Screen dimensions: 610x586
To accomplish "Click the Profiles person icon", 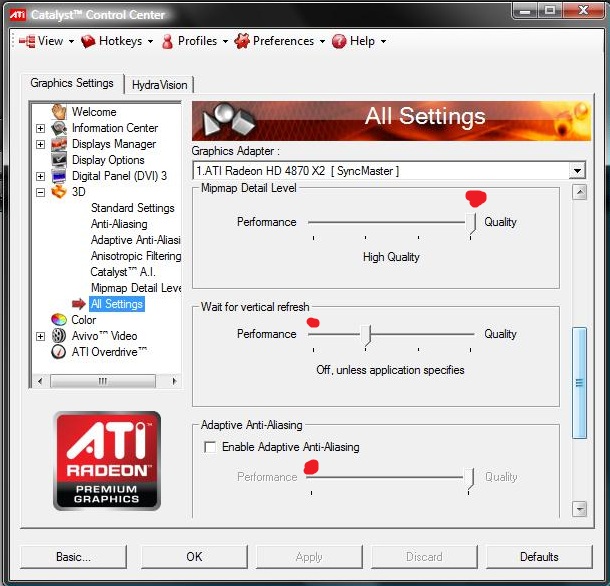I will pos(168,41).
